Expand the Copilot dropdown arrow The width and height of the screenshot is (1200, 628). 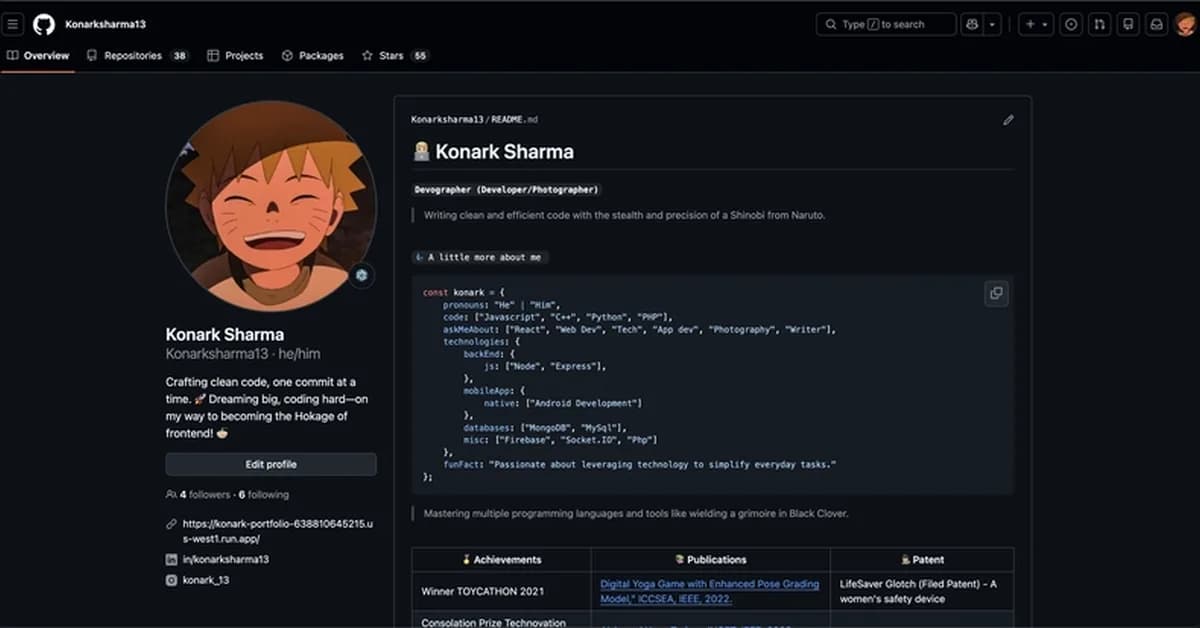[x=992, y=24]
